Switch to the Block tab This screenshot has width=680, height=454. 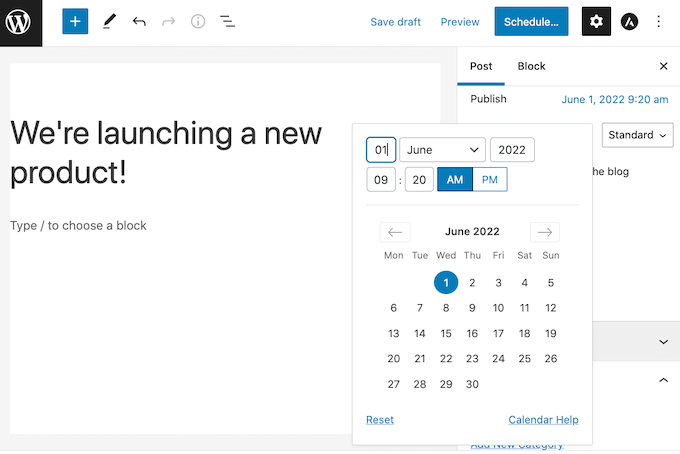click(x=531, y=66)
